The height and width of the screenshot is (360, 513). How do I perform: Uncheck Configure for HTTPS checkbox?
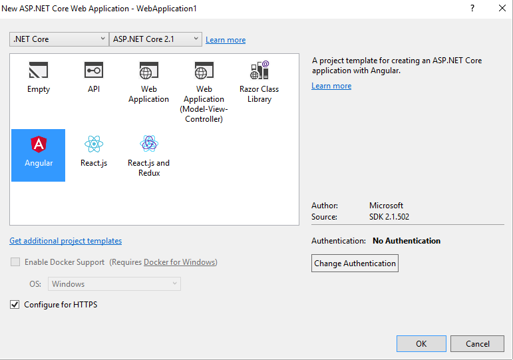click(15, 305)
